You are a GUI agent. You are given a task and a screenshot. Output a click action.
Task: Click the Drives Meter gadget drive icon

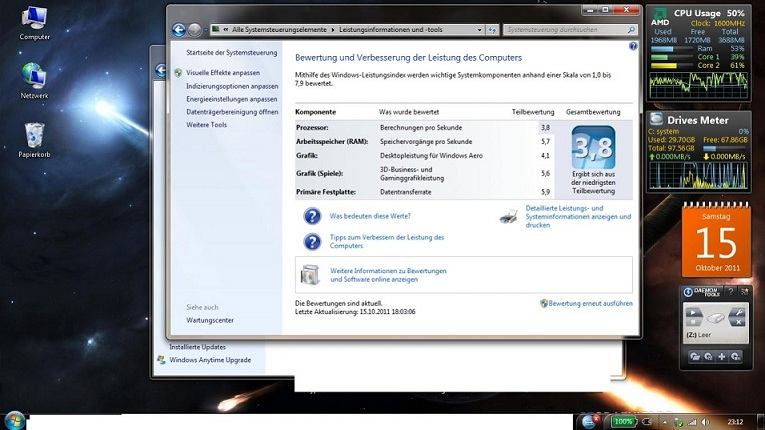point(656,119)
